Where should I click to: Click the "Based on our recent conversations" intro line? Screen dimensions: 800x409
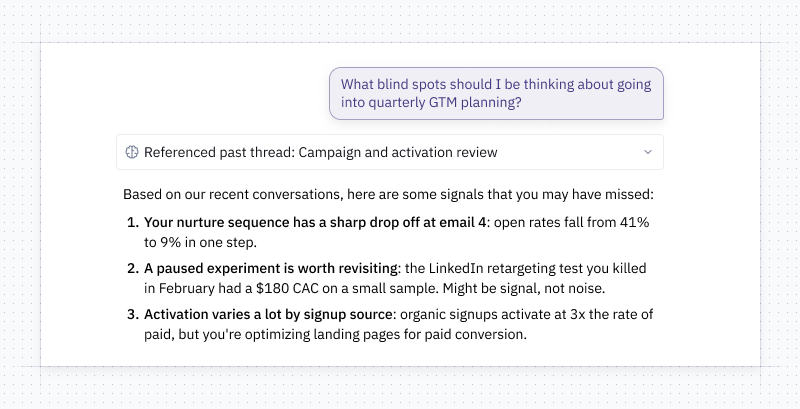(388, 193)
